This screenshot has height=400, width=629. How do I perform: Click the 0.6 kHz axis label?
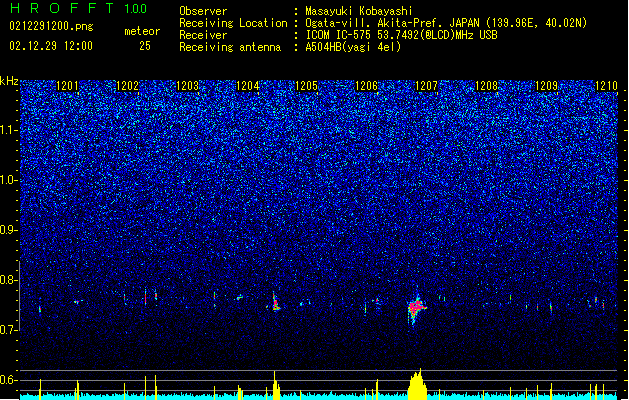click(9, 380)
